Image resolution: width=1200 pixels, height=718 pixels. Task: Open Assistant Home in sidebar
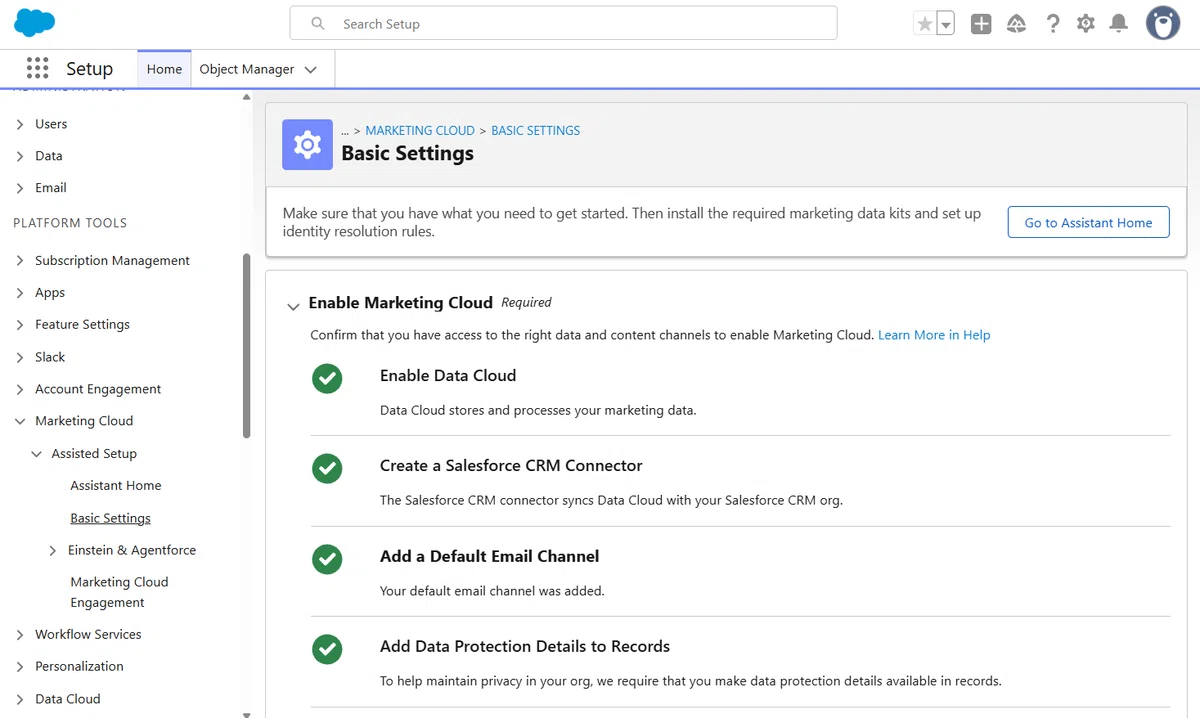[115, 485]
